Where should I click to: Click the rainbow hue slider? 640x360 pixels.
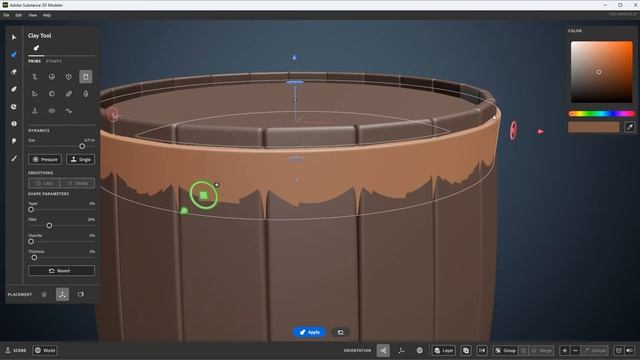(602, 113)
